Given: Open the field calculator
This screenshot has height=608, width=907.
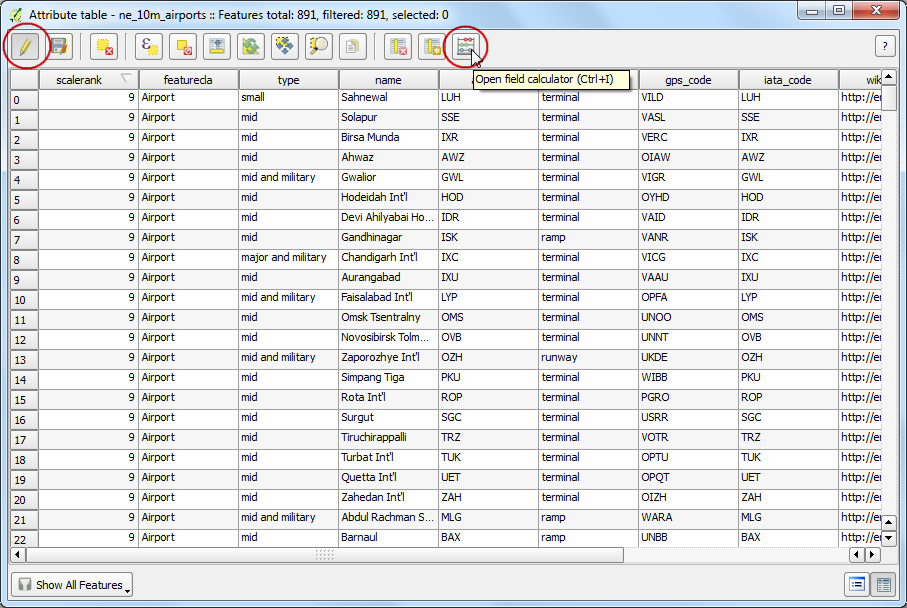Looking at the screenshot, I should [465, 46].
